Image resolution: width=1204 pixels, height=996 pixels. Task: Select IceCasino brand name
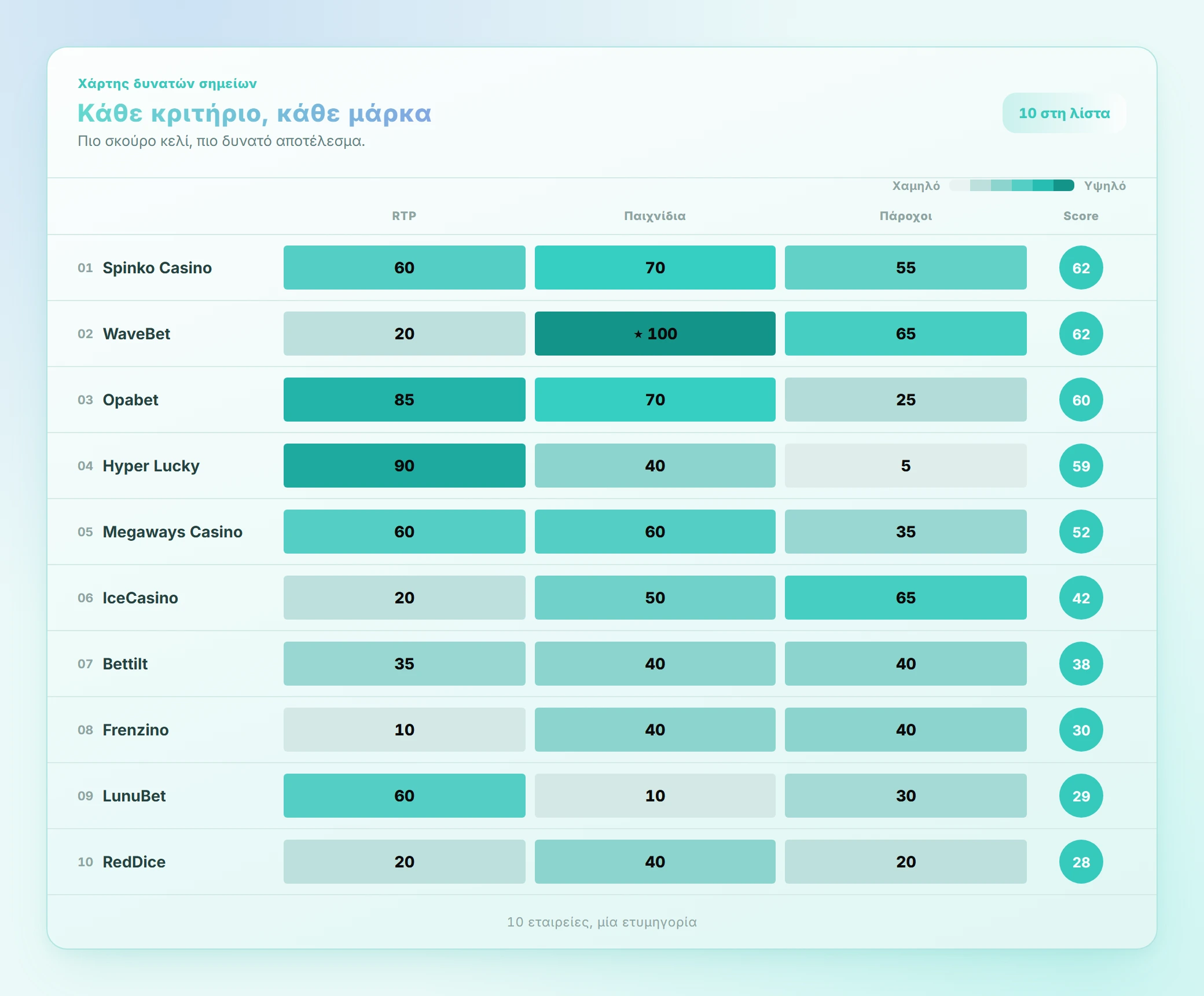click(140, 598)
